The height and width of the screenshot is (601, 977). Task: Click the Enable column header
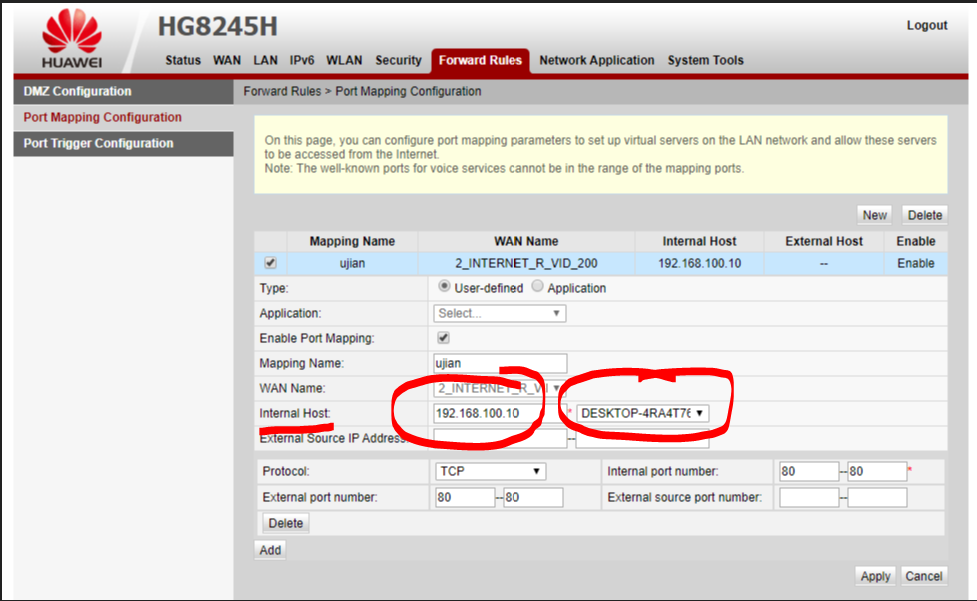[x=915, y=241]
